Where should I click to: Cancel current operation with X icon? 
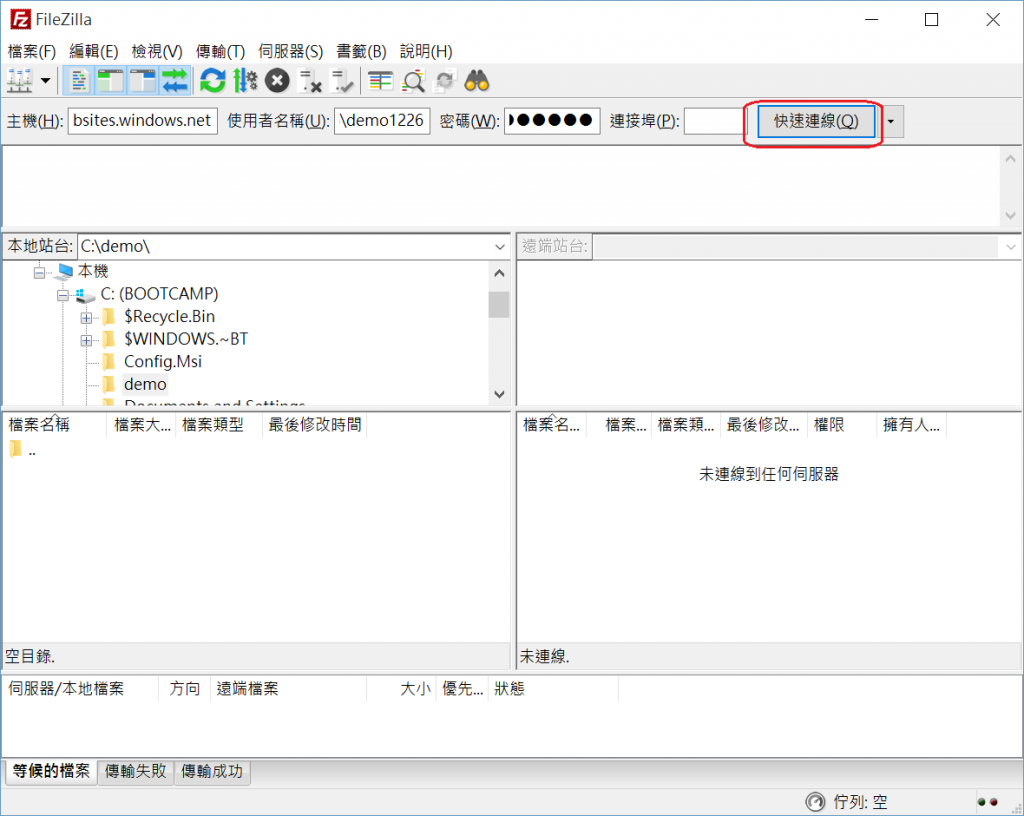point(277,81)
